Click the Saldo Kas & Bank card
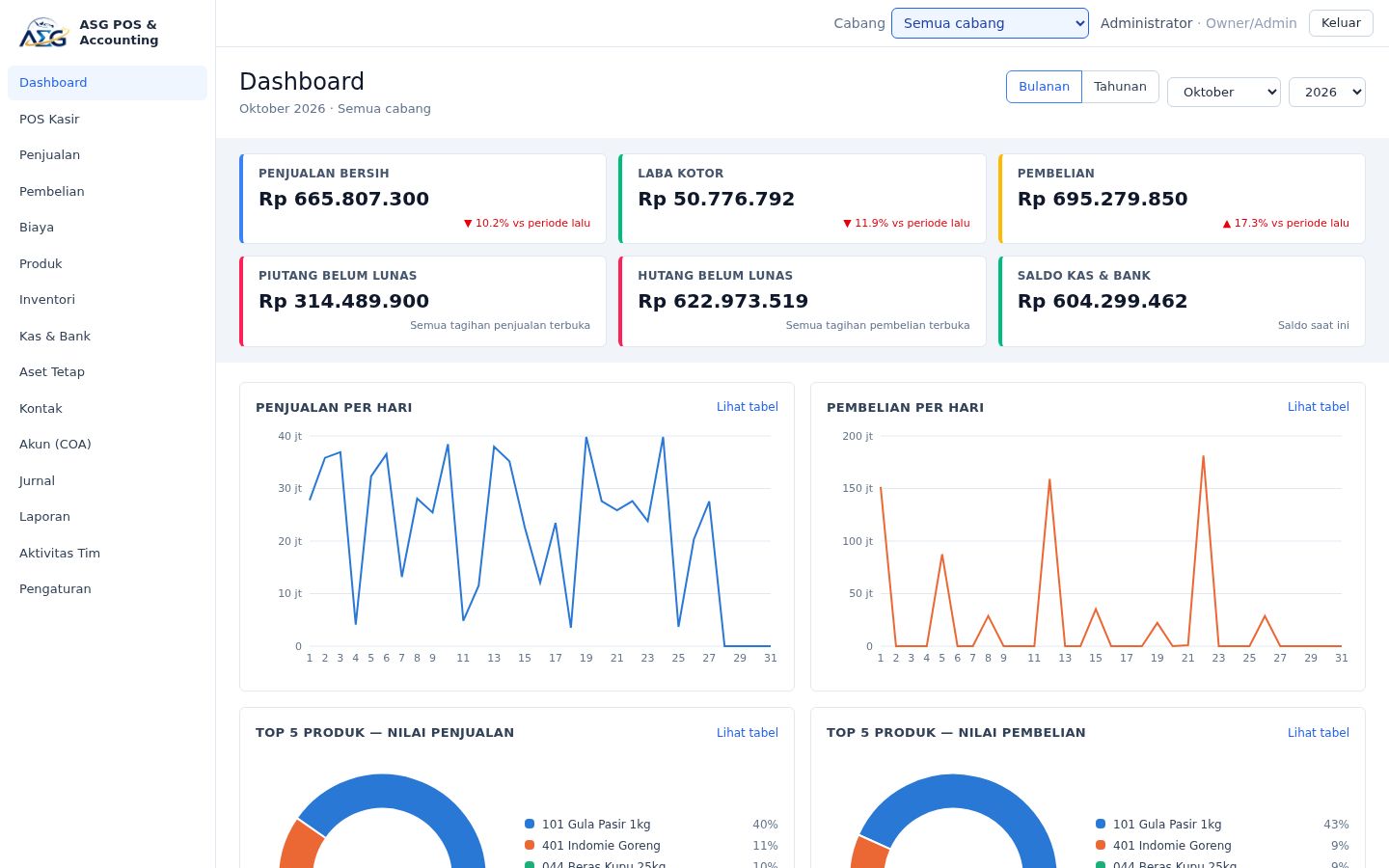 (1182, 301)
